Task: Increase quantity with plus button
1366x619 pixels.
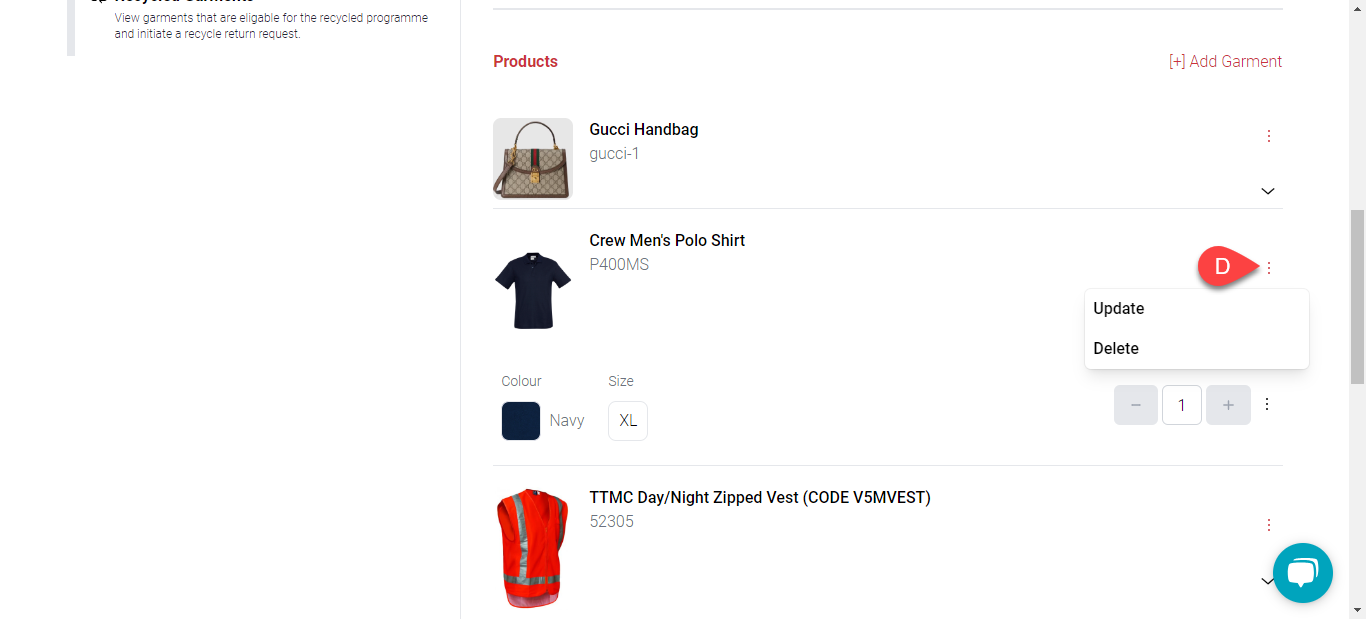Action: pos(1228,405)
